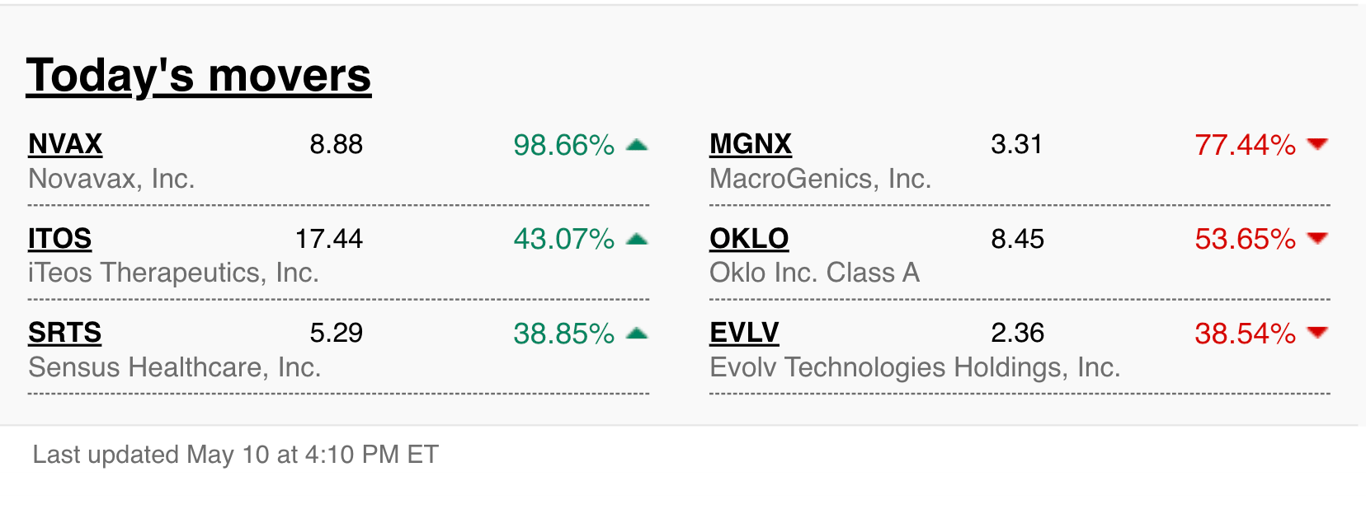Screen dimensions: 1366x509
Task: Open the ITOS ticker link
Action: point(60,239)
